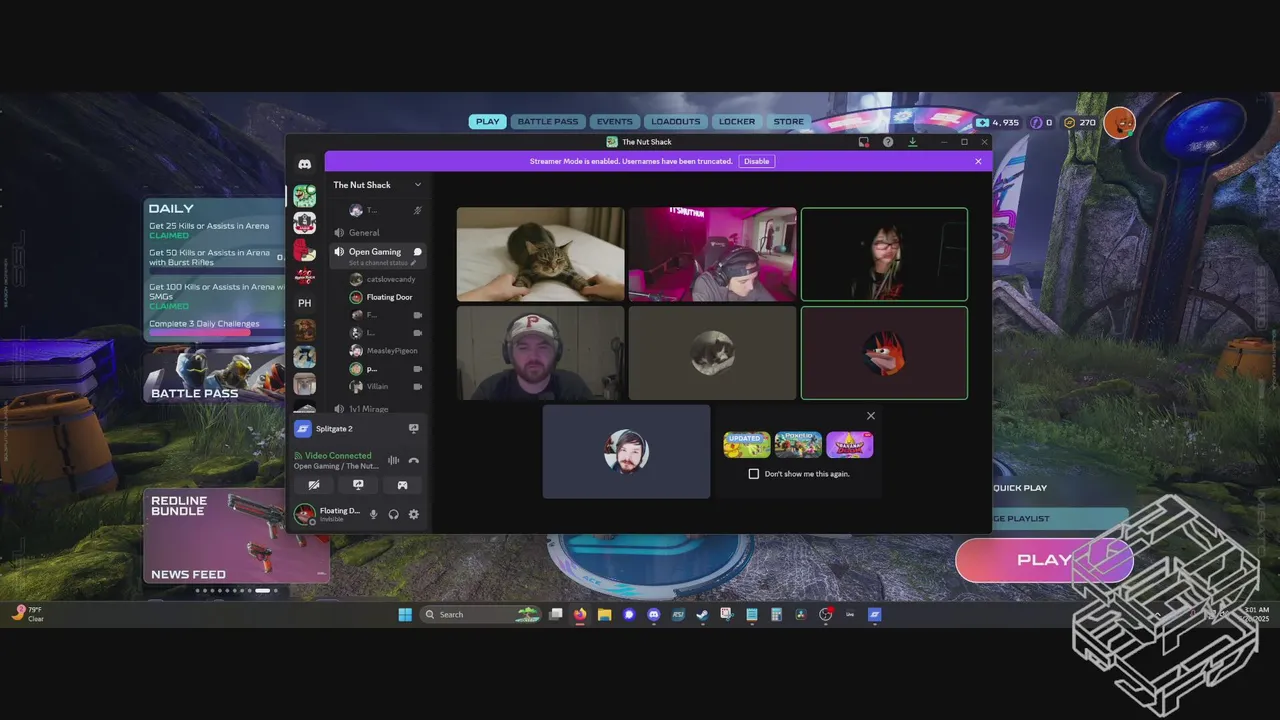This screenshot has height=720, width=1280.
Task: Focus pink-lit streamer video tile
Action: click(x=712, y=254)
